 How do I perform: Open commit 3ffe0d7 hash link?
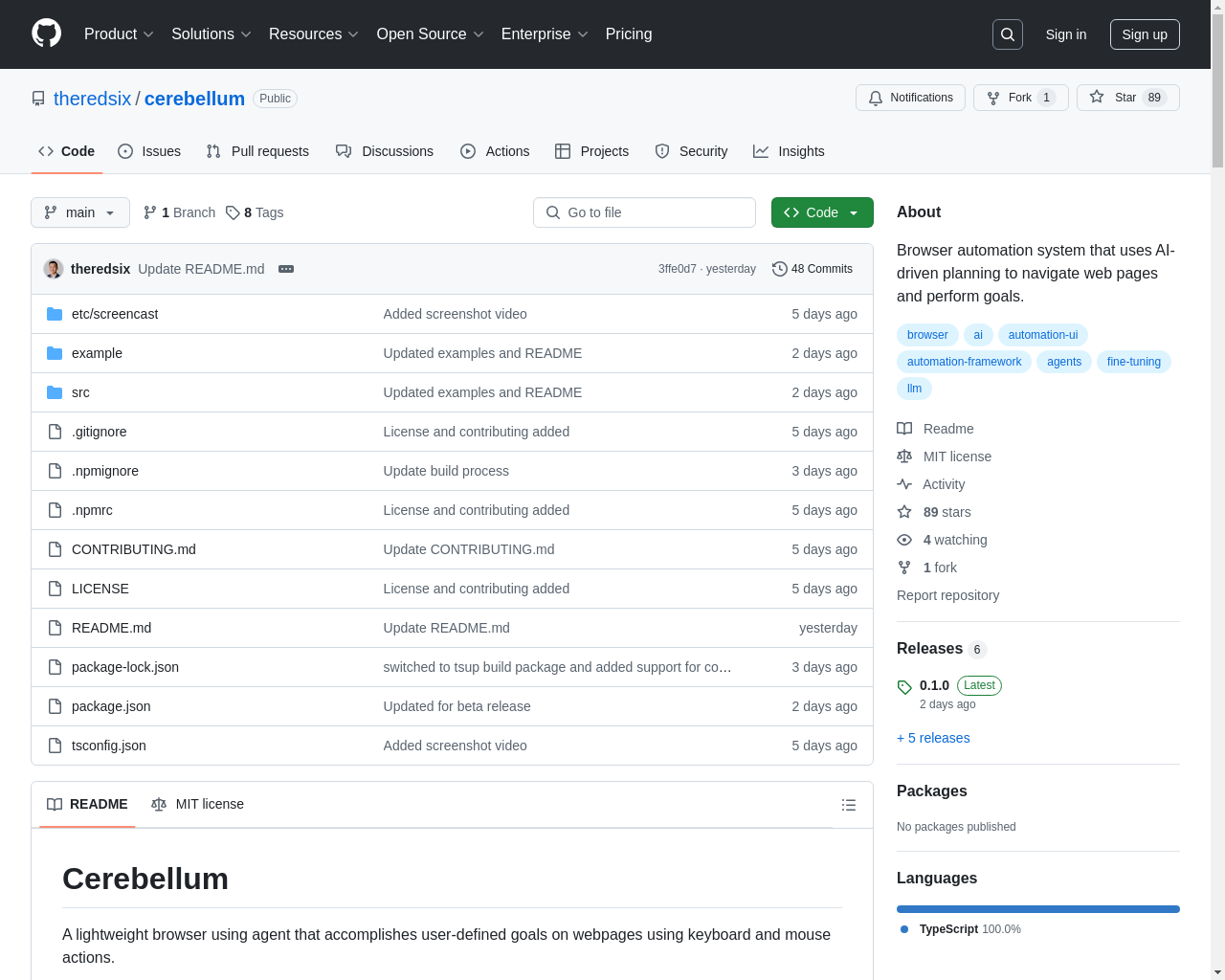(x=677, y=269)
